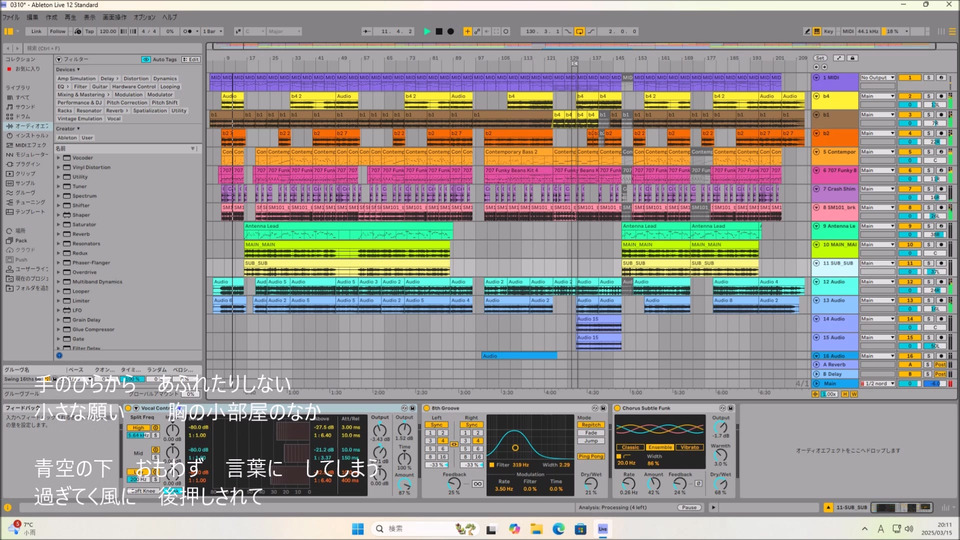Click the Edit button in the filter panel
The image size is (960, 540).
pyautogui.click(x=192, y=59)
